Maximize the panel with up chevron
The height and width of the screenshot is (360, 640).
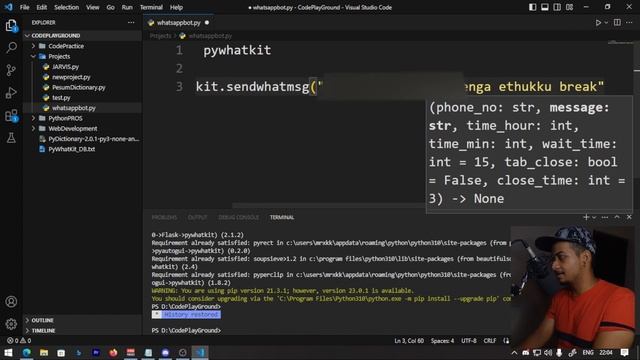(617, 217)
